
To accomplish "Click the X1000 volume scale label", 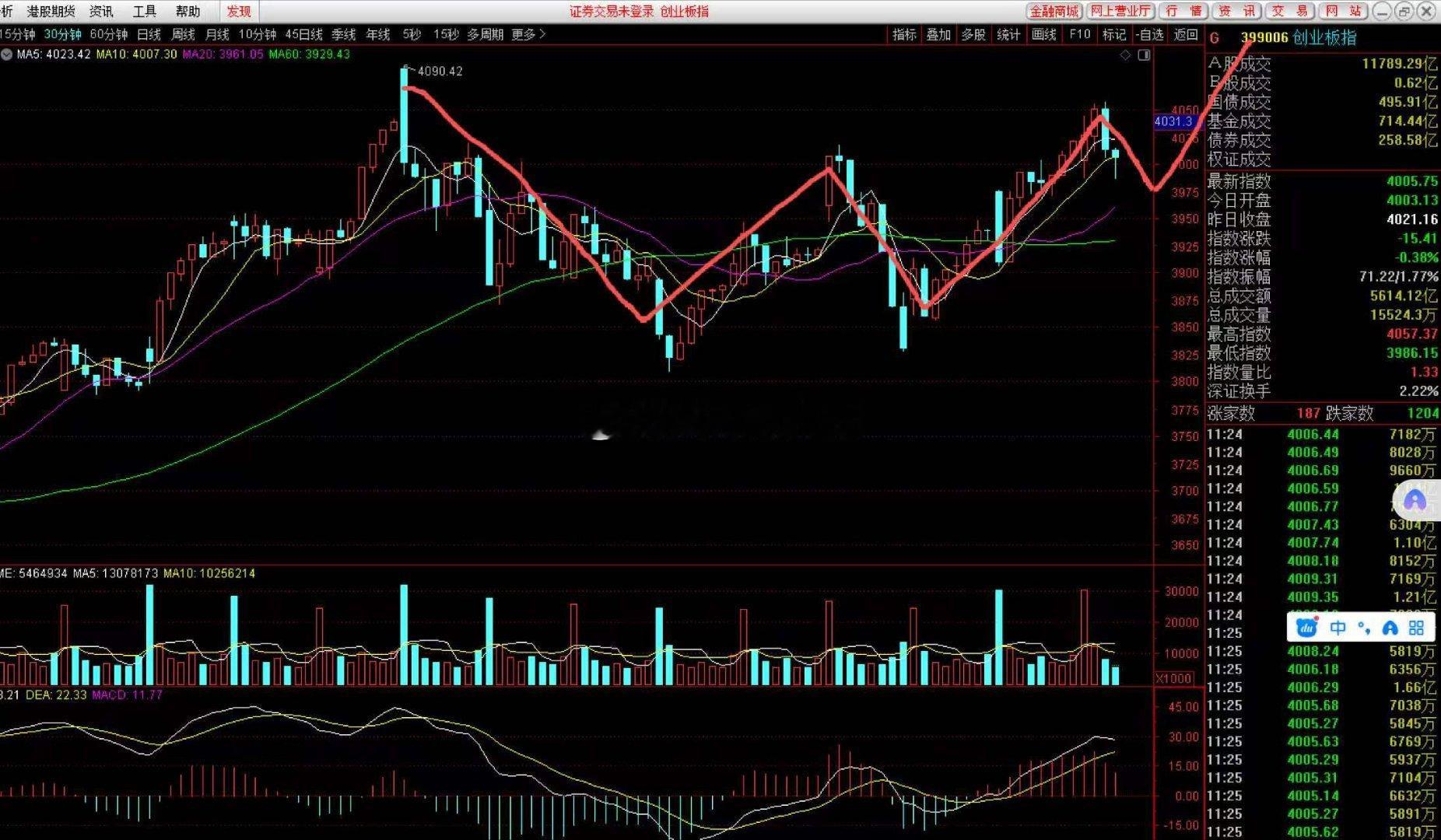I will click(x=1173, y=678).
